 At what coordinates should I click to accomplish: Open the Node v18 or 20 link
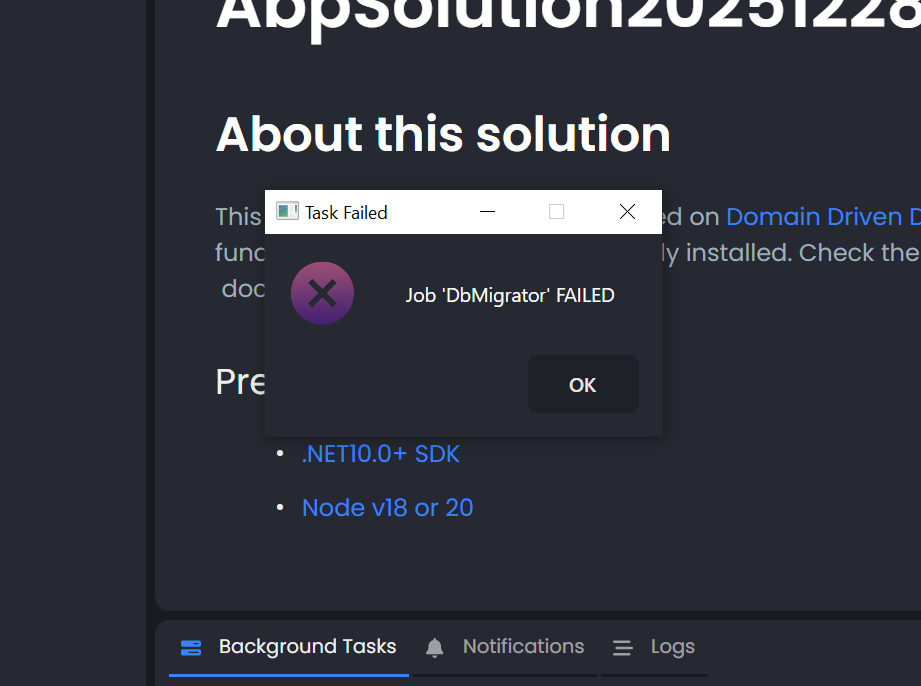click(387, 508)
